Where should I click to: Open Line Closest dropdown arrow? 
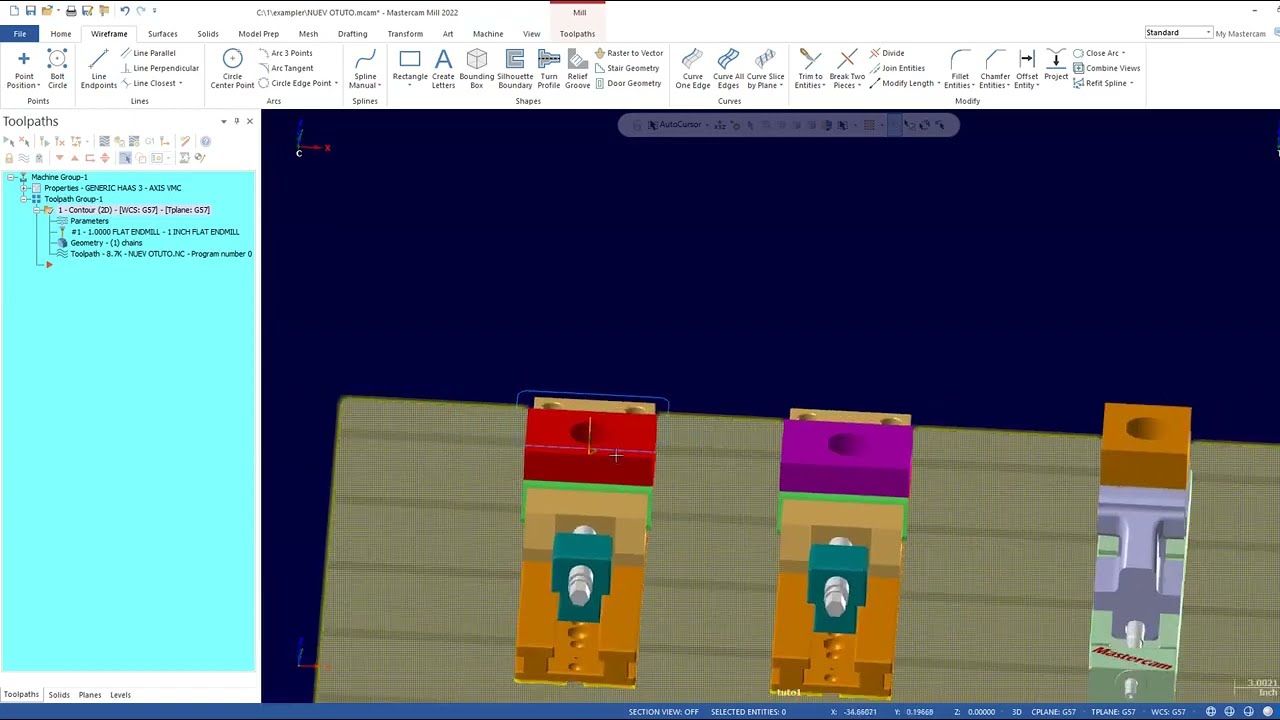[180, 83]
